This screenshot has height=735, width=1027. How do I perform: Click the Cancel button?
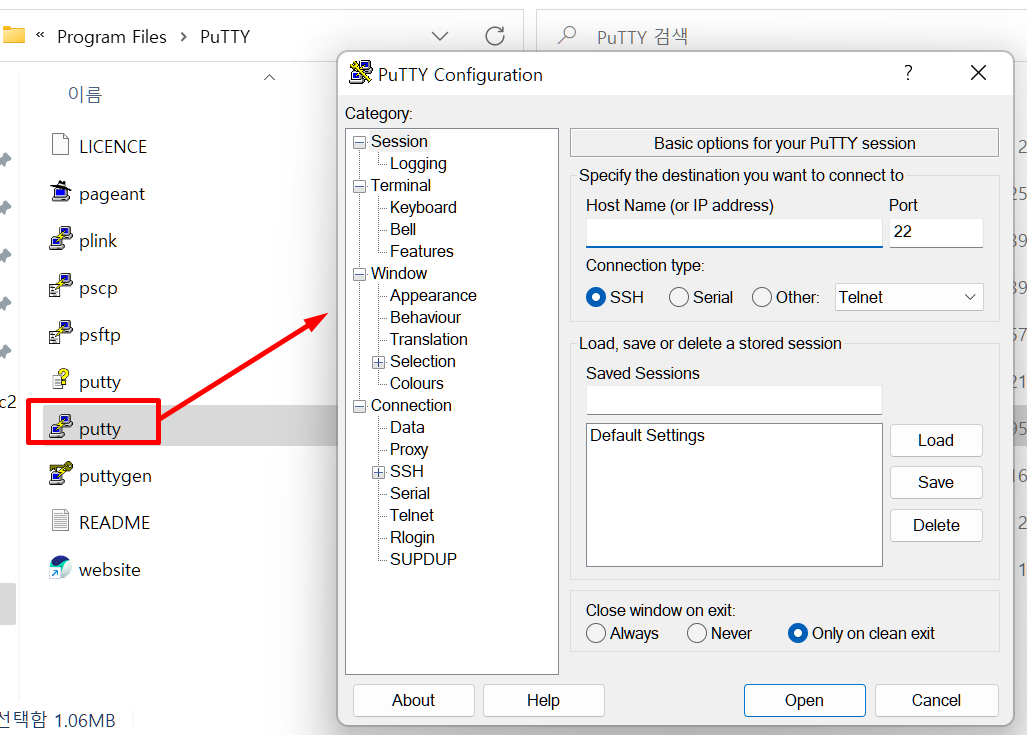(x=937, y=700)
